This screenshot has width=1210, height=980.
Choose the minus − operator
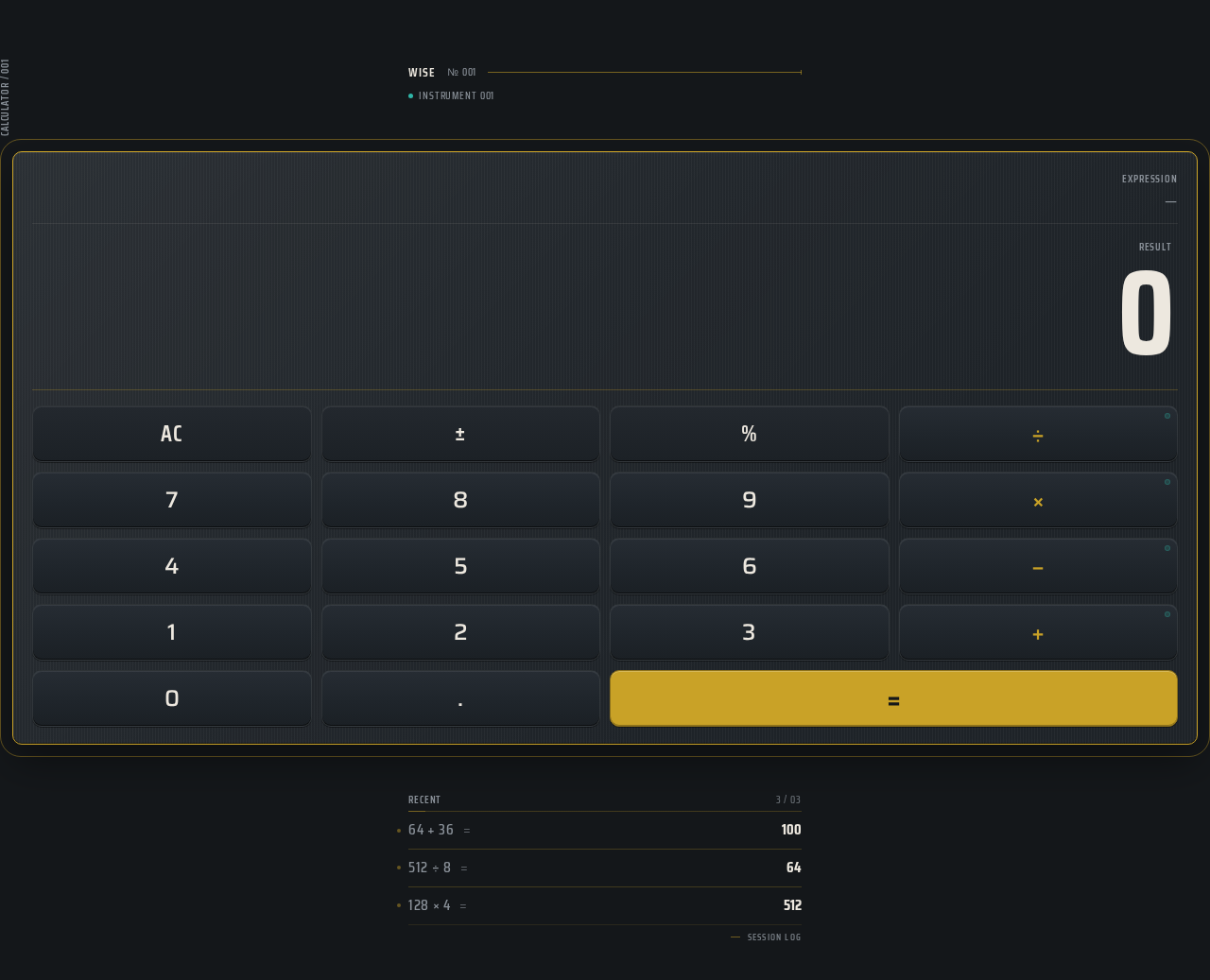[1038, 566]
